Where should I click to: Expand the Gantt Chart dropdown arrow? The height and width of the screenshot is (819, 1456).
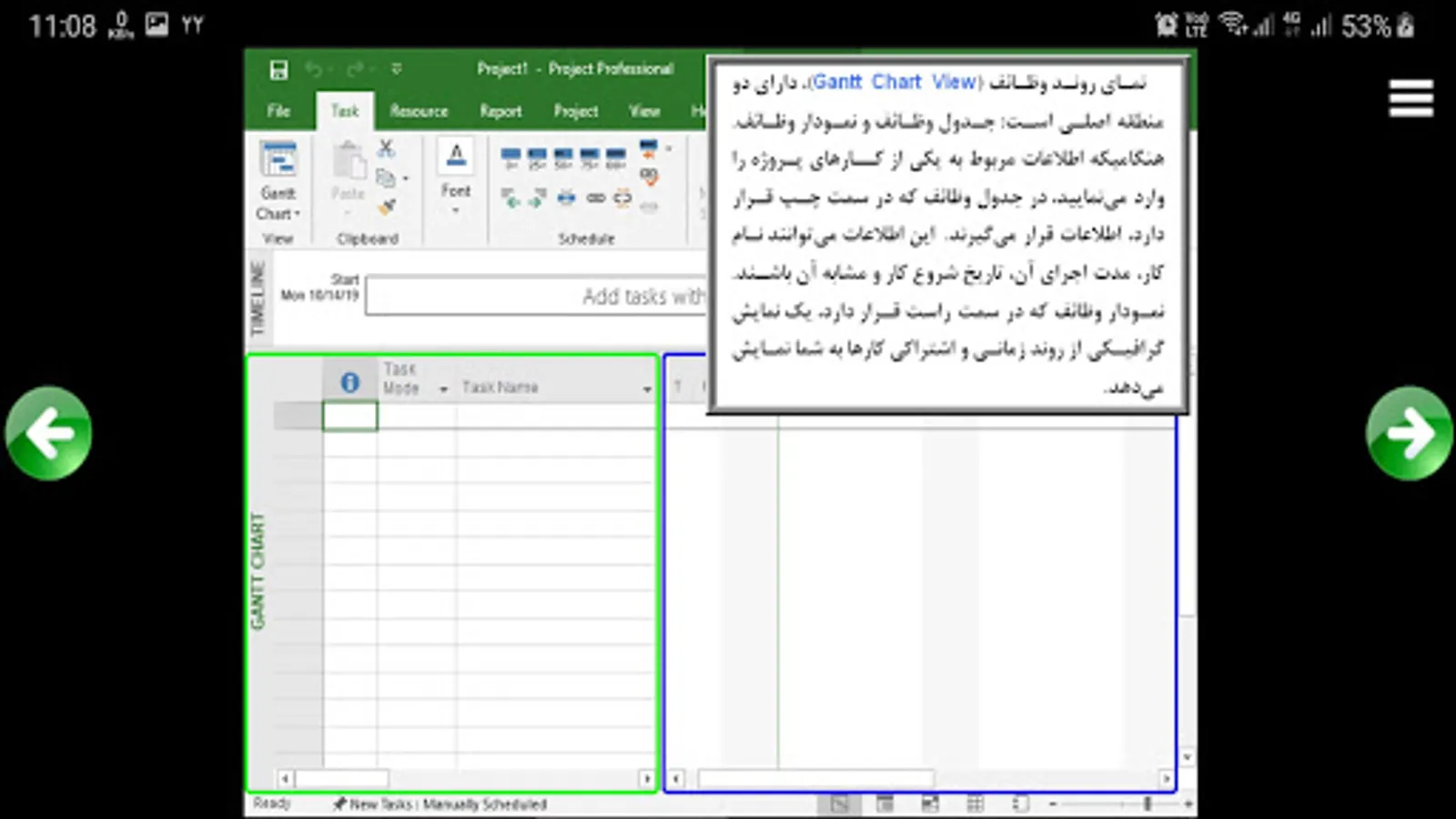click(297, 214)
